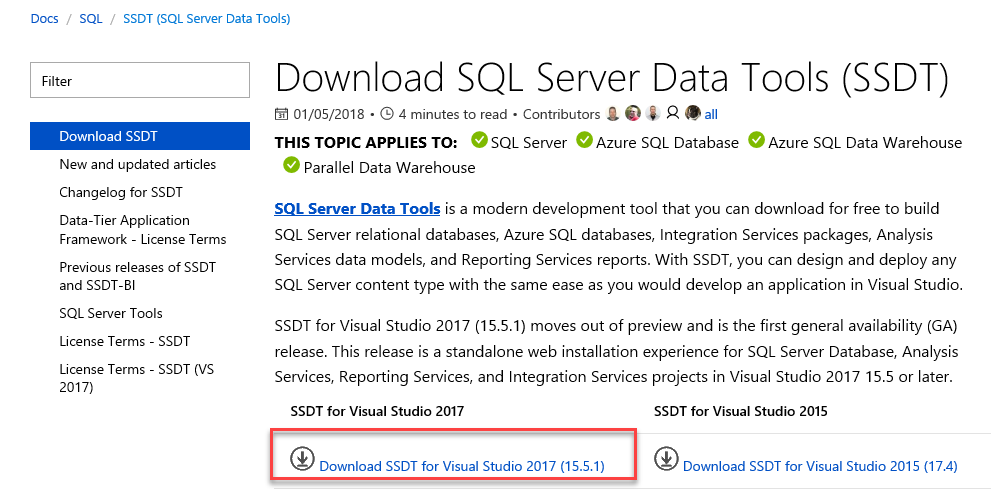
Task: Select Download SSDT in the sidebar
Action: (108, 136)
